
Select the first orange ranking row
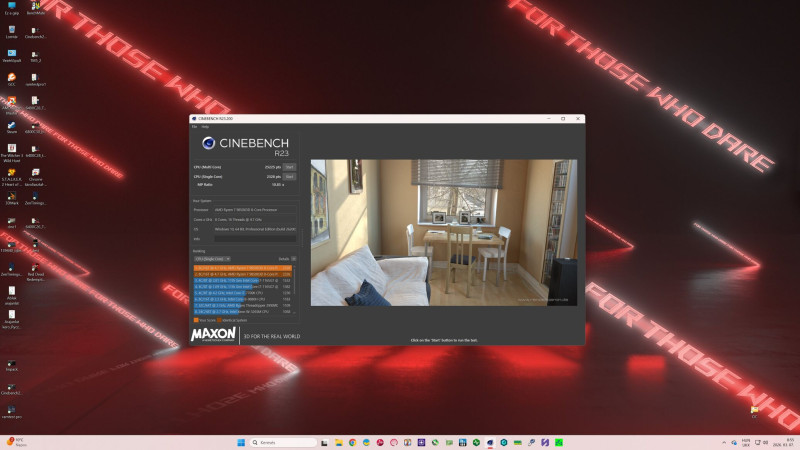pos(243,268)
